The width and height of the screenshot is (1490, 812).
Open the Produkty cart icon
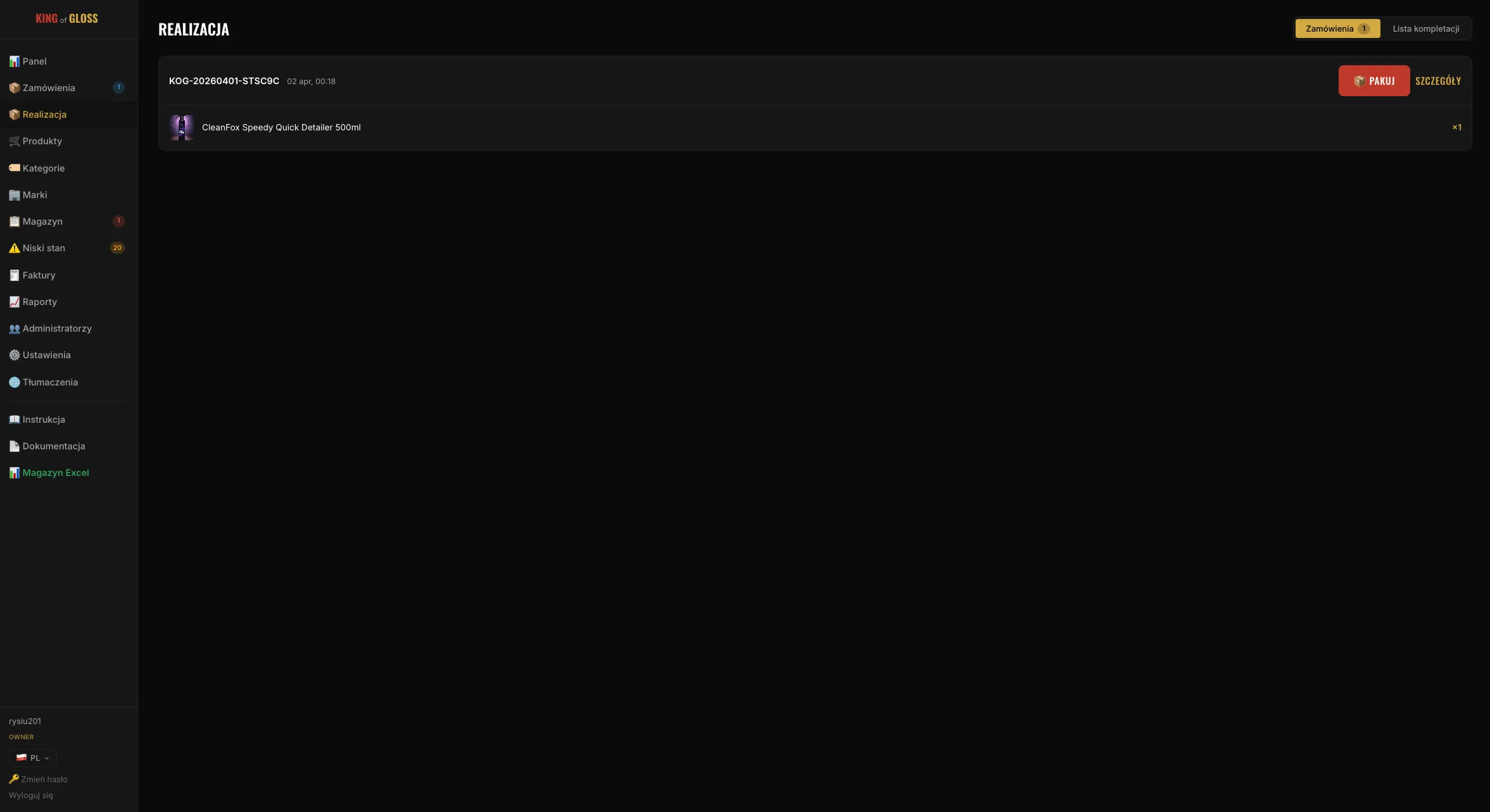coord(14,141)
